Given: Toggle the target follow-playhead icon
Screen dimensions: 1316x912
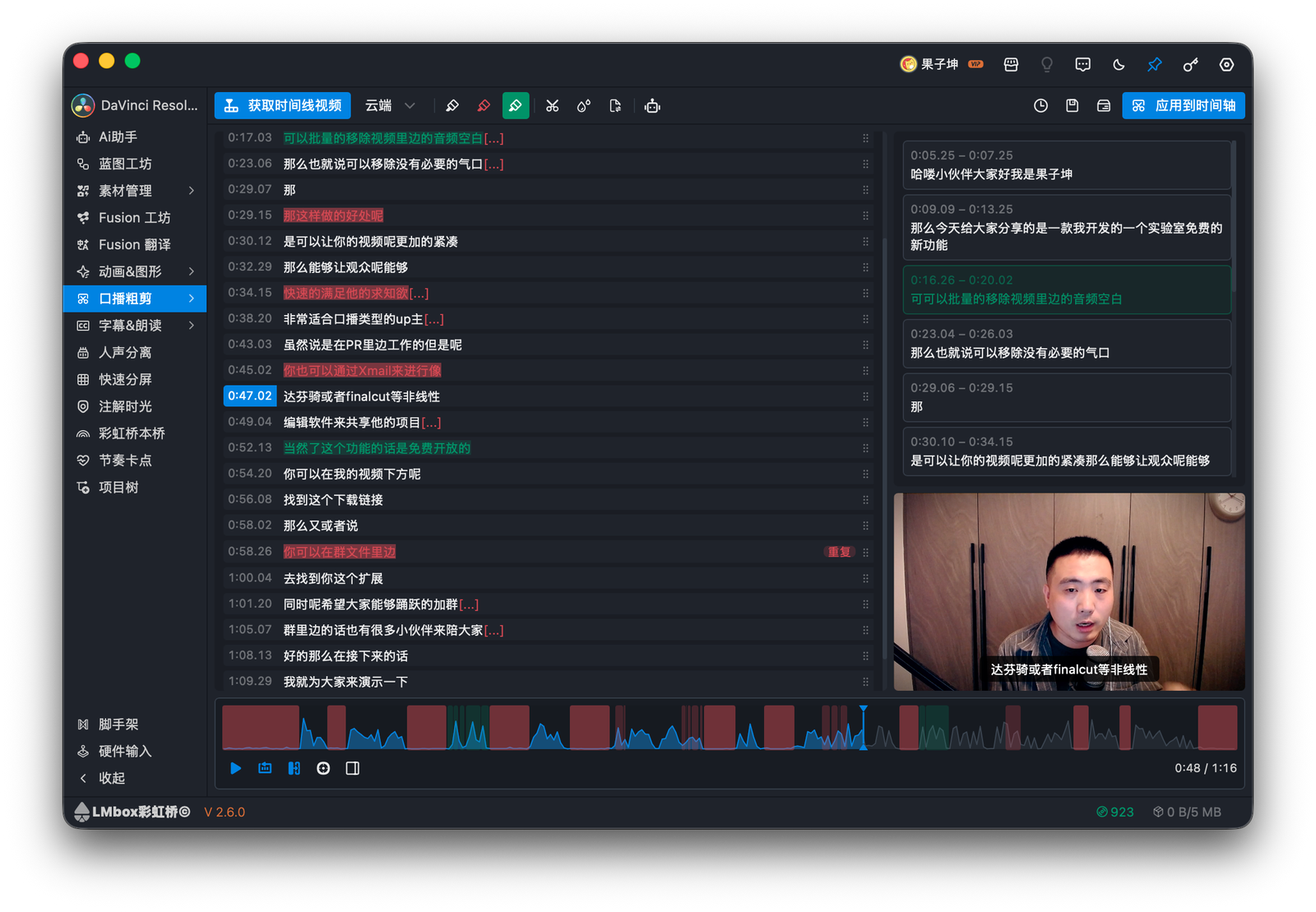Looking at the screenshot, I should coord(323,768).
